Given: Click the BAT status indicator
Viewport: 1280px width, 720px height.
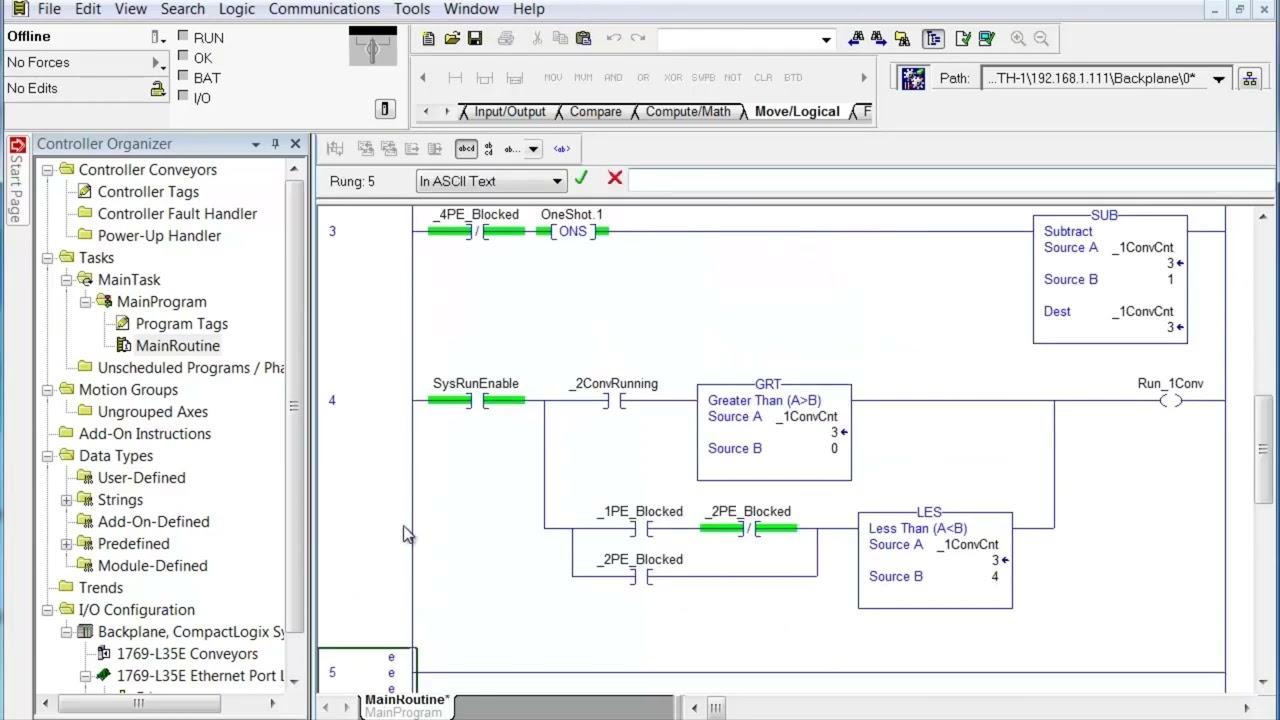Looking at the screenshot, I should [183, 76].
